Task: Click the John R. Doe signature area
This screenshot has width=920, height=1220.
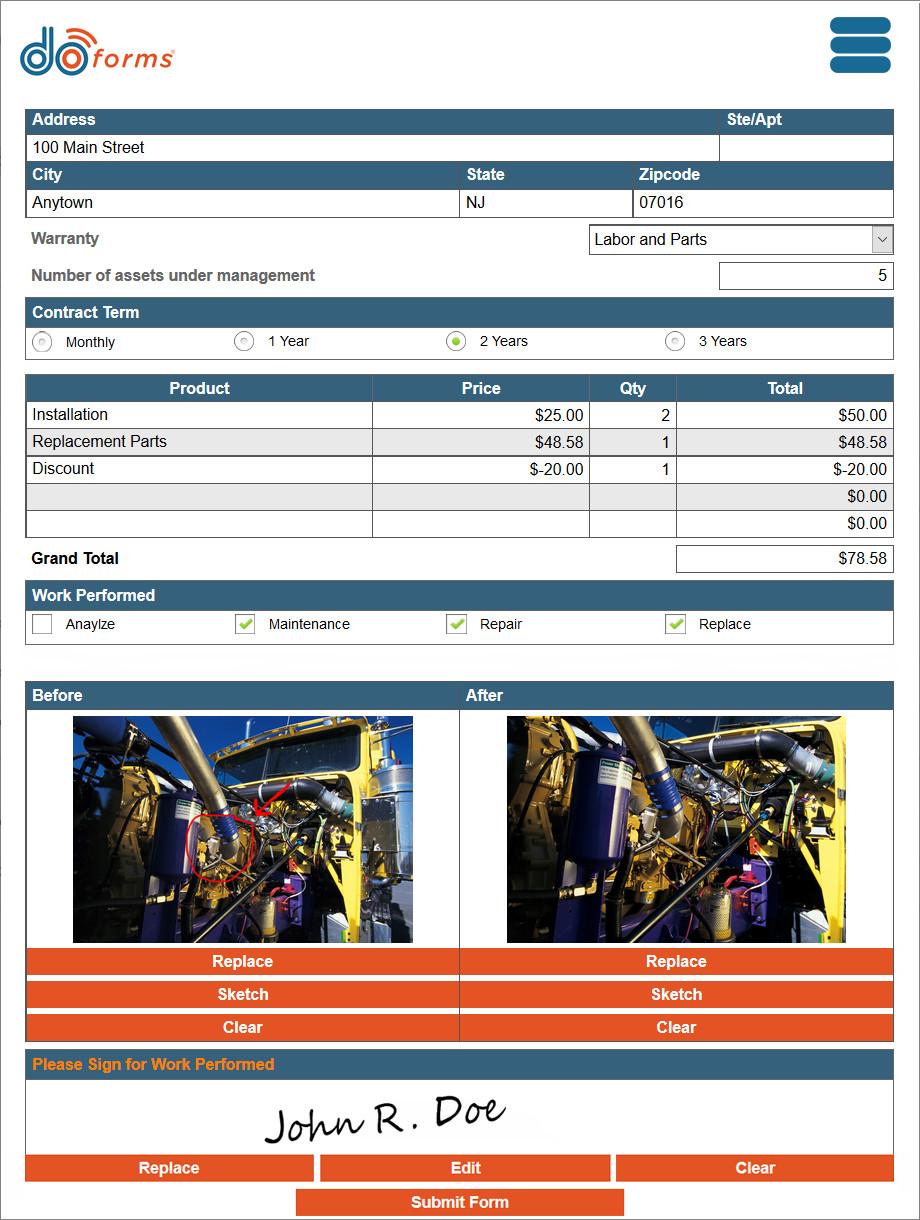Action: pyautogui.click(x=459, y=1117)
